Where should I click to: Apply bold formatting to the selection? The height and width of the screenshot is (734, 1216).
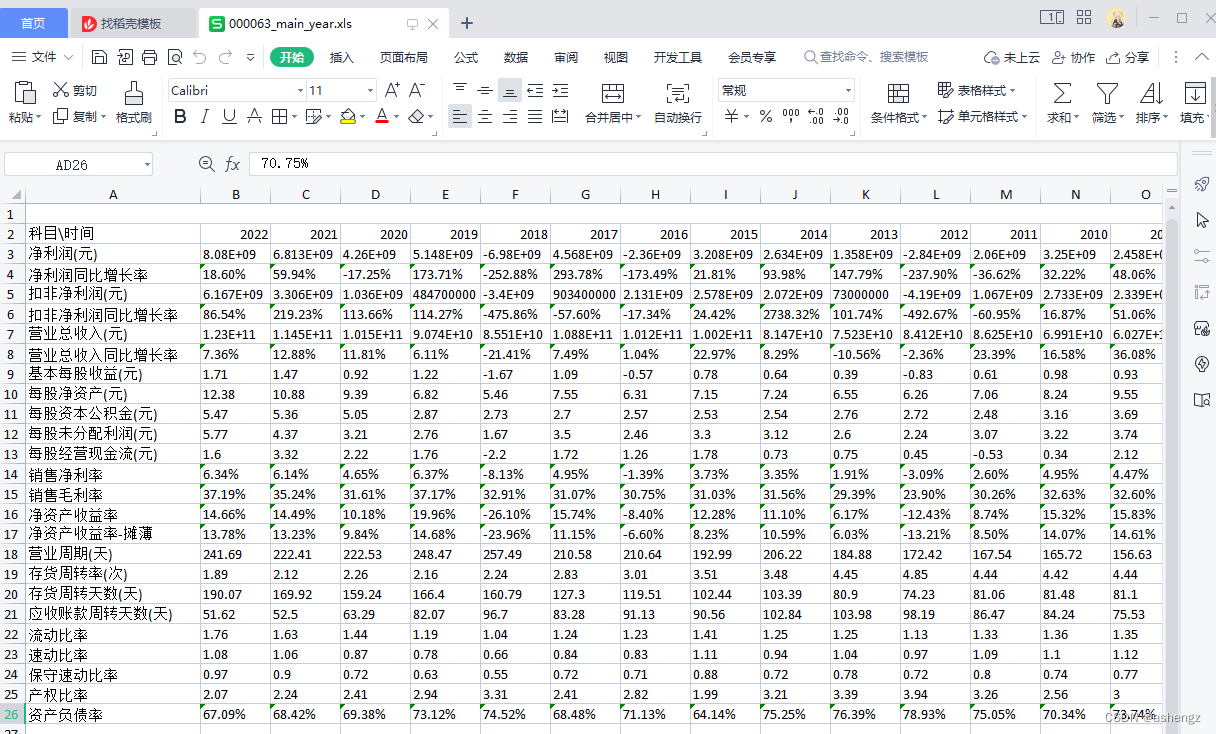pos(180,115)
